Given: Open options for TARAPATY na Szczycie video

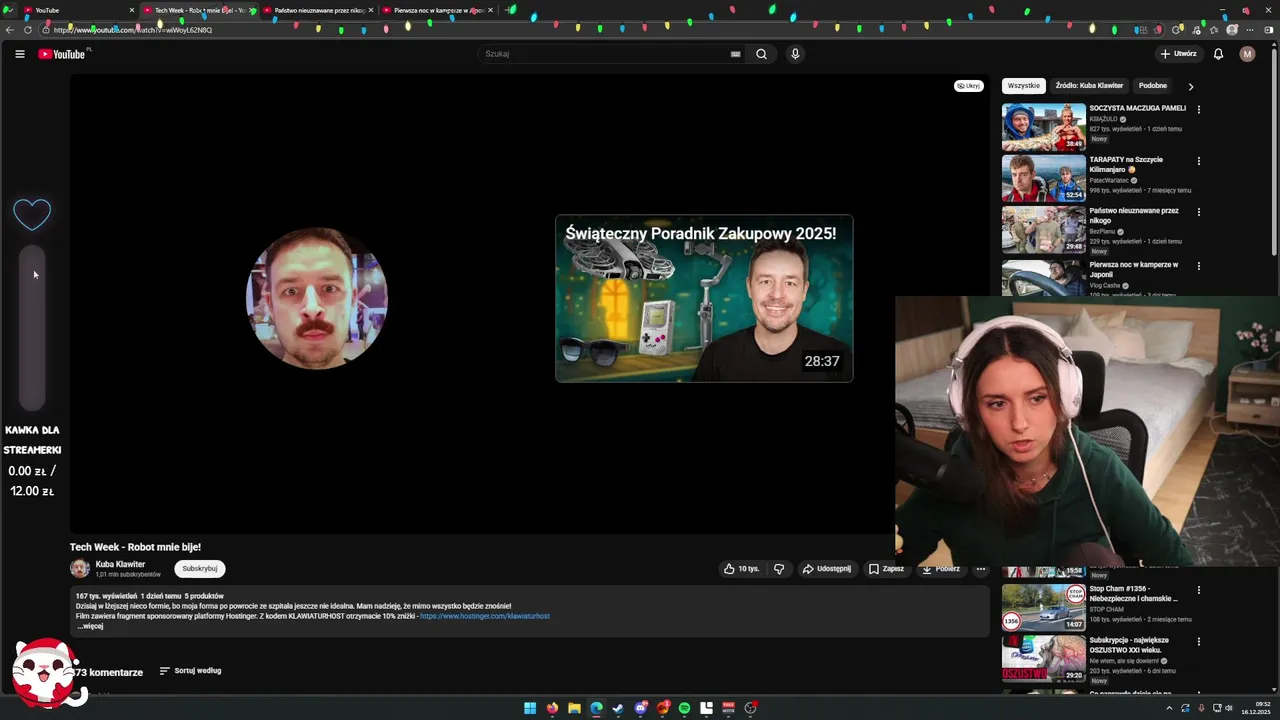Looking at the screenshot, I should 1198,160.
